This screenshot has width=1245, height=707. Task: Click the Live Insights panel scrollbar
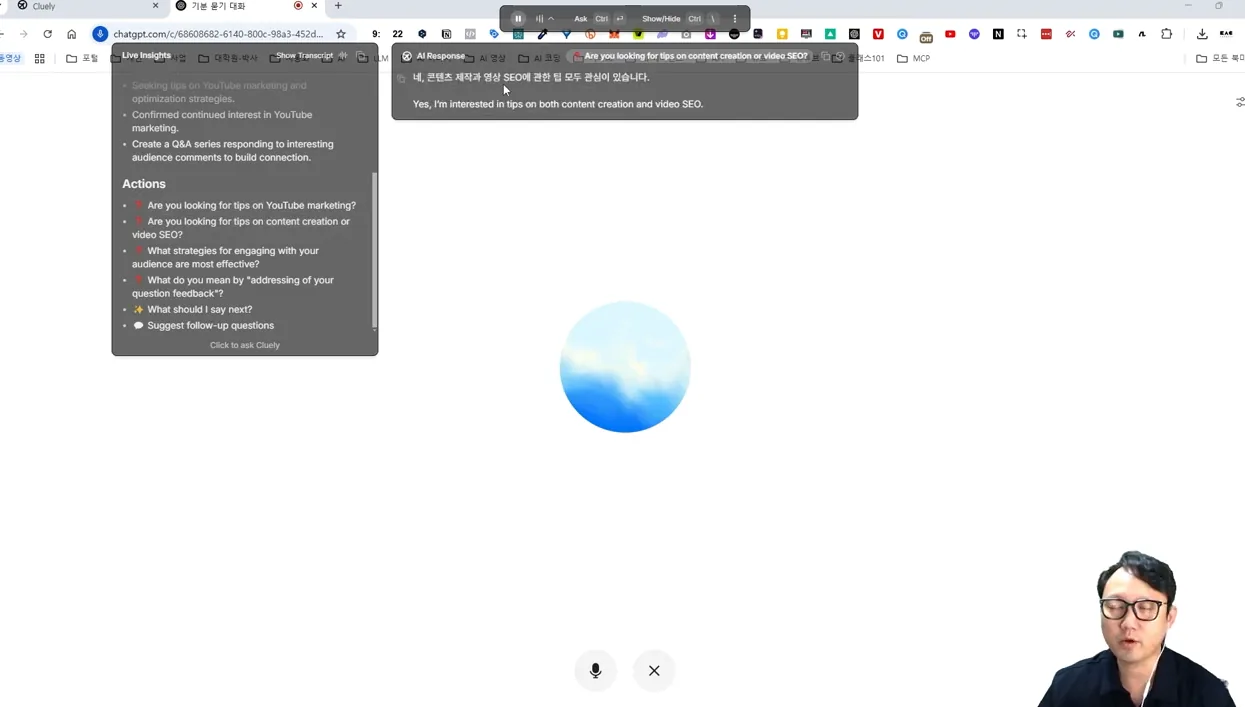click(x=375, y=250)
